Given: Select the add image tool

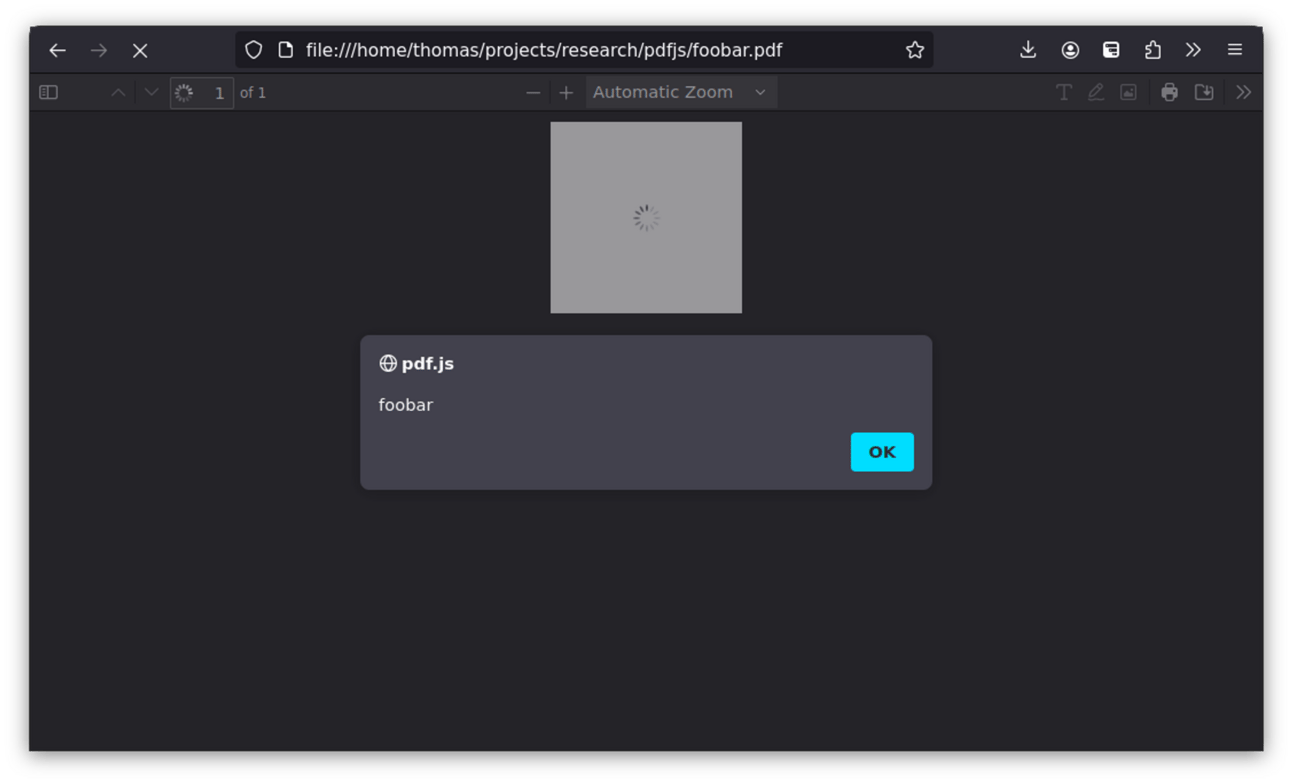Looking at the screenshot, I should [1128, 92].
